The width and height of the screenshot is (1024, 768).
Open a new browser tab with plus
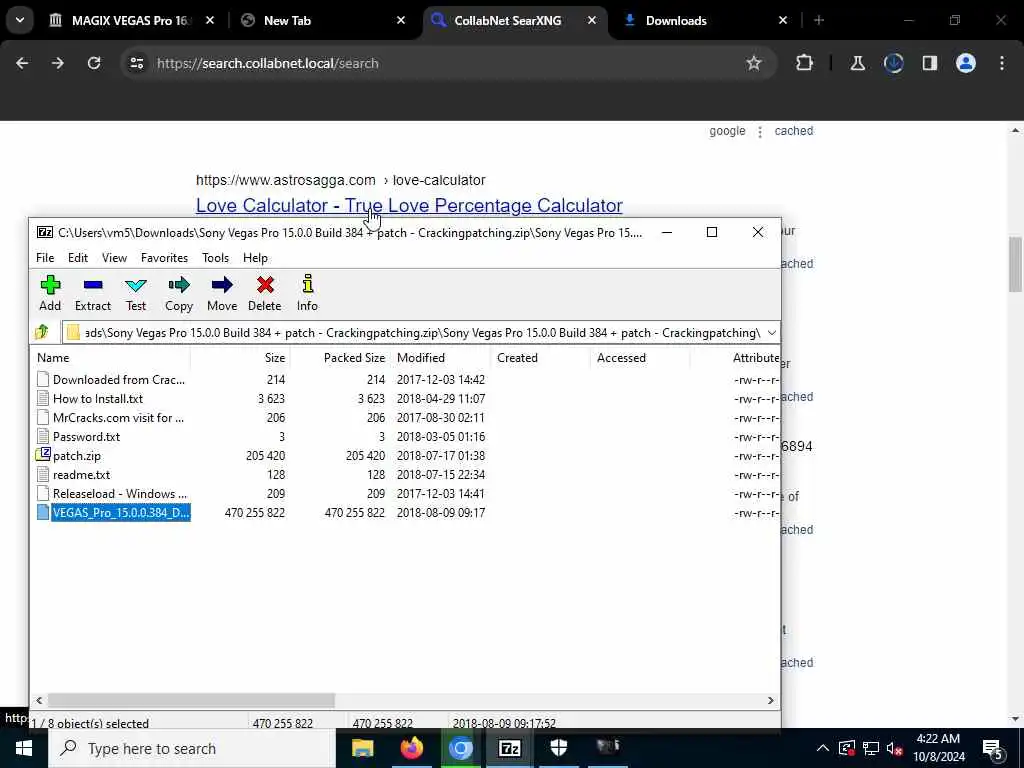click(x=819, y=20)
